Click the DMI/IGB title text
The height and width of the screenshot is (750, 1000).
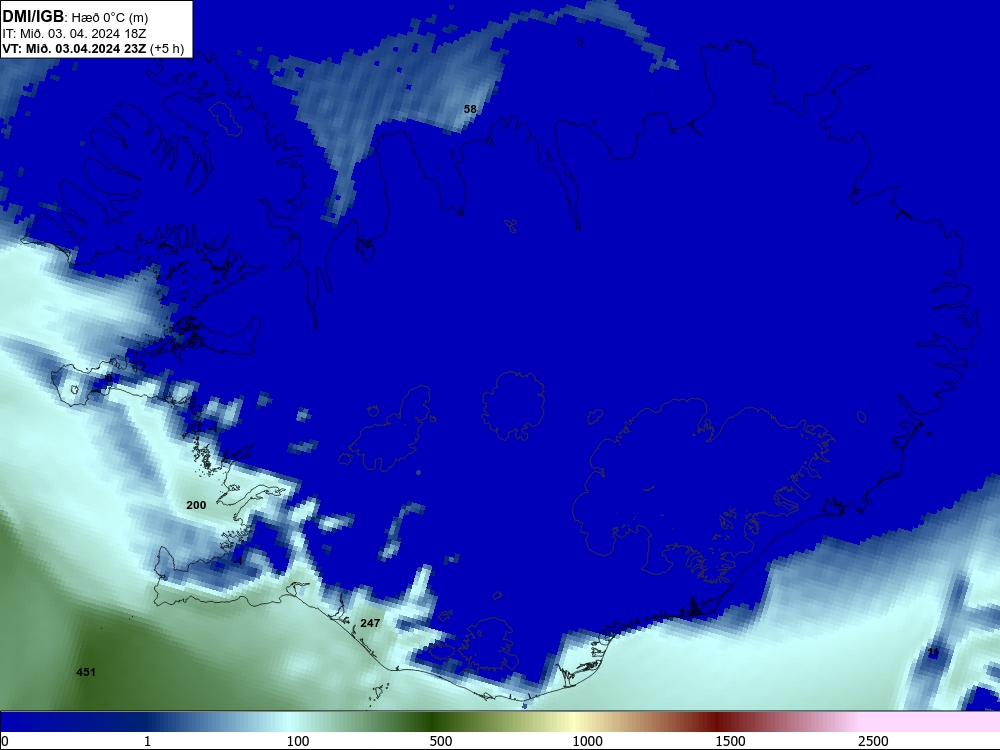click(x=33, y=17)
